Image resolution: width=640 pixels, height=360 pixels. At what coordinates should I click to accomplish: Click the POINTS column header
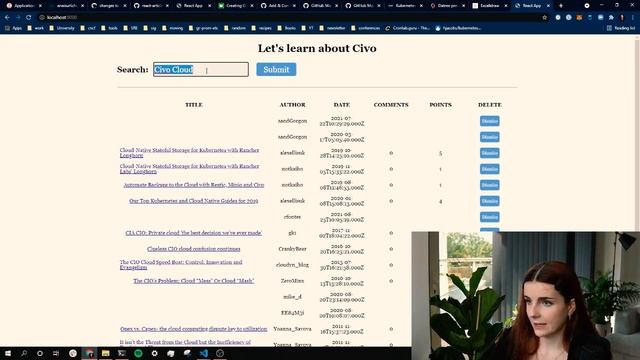click(x=440, y=105)
